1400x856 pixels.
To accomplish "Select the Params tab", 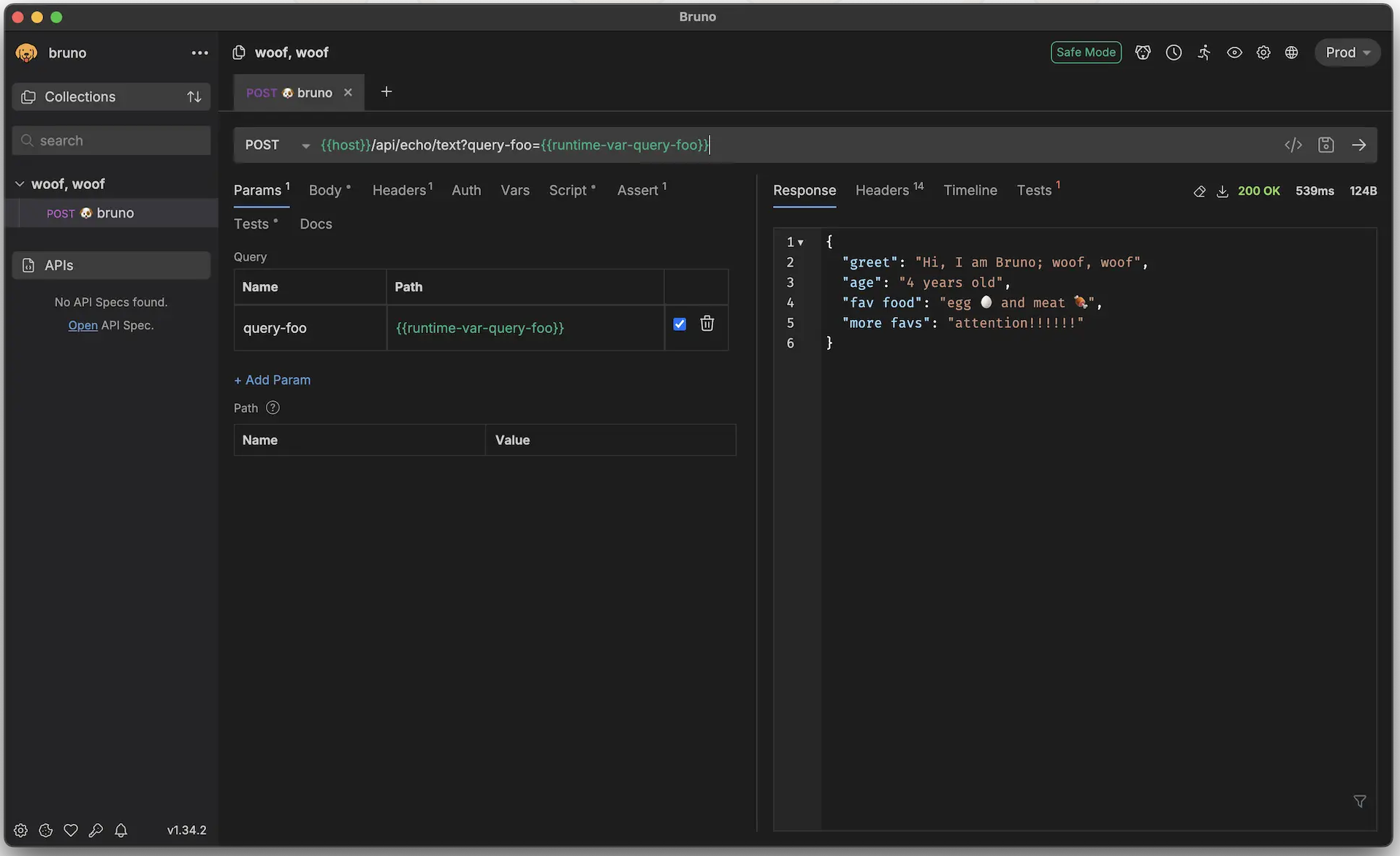I will 262,190.
